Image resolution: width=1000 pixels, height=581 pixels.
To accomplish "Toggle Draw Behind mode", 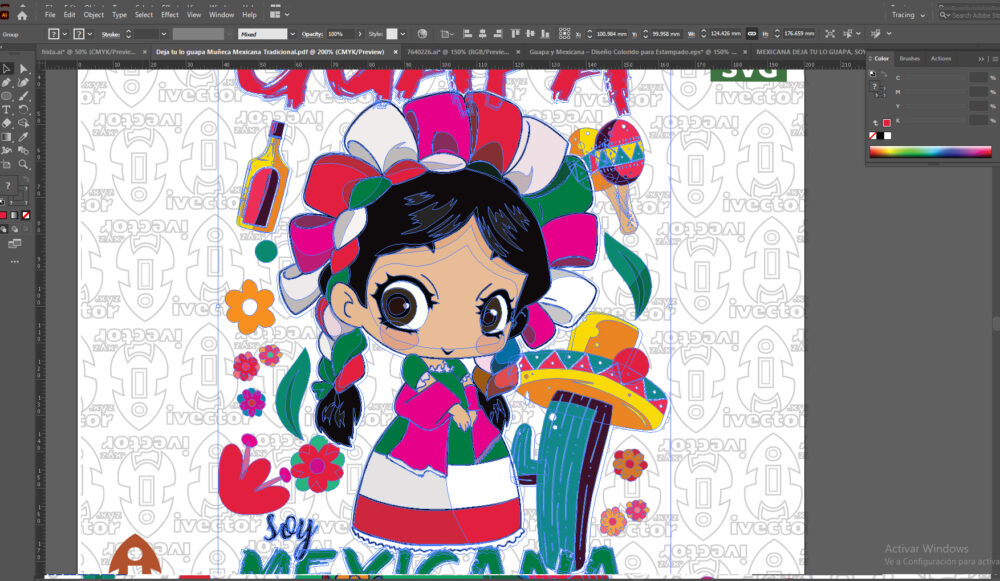I will (15, 229).
